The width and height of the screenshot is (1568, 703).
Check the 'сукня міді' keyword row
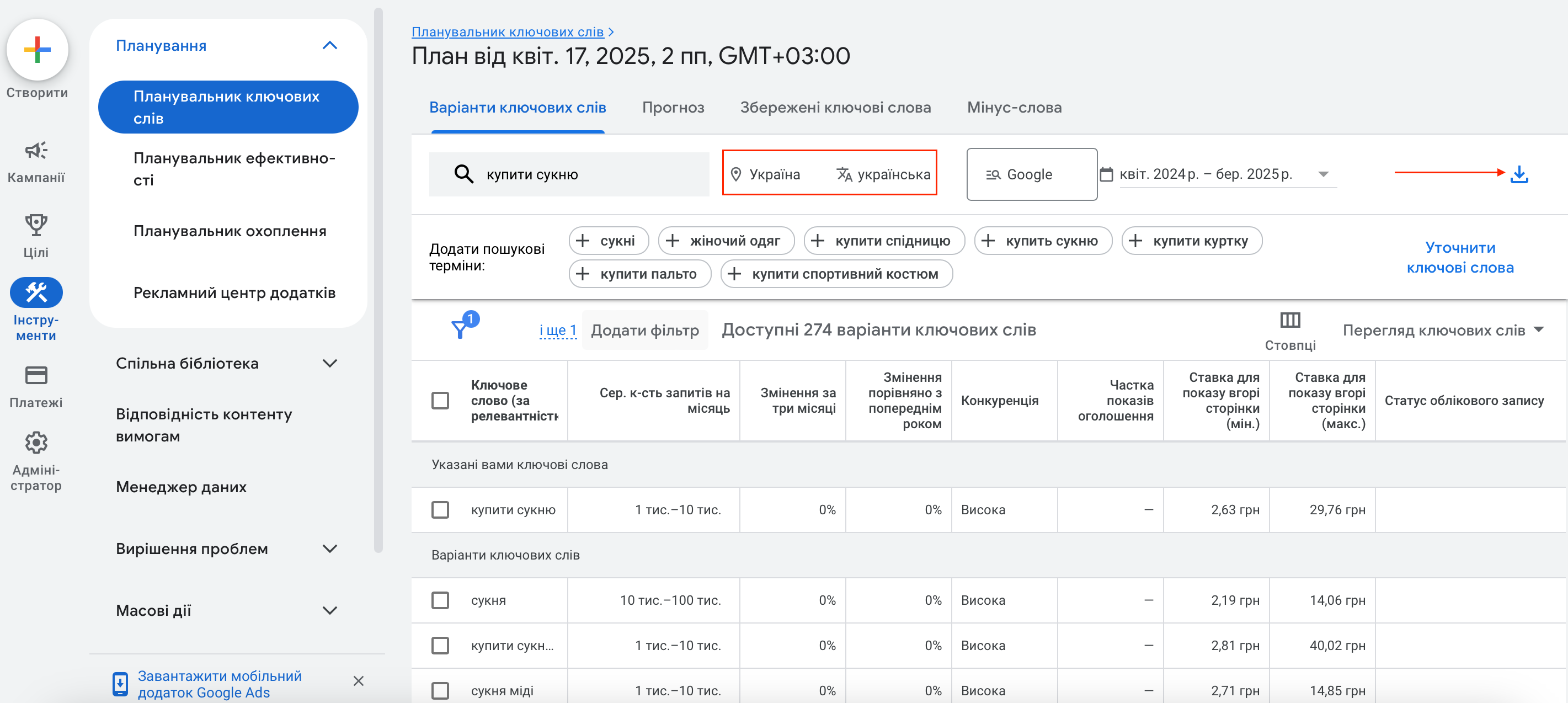pos(440,690)
